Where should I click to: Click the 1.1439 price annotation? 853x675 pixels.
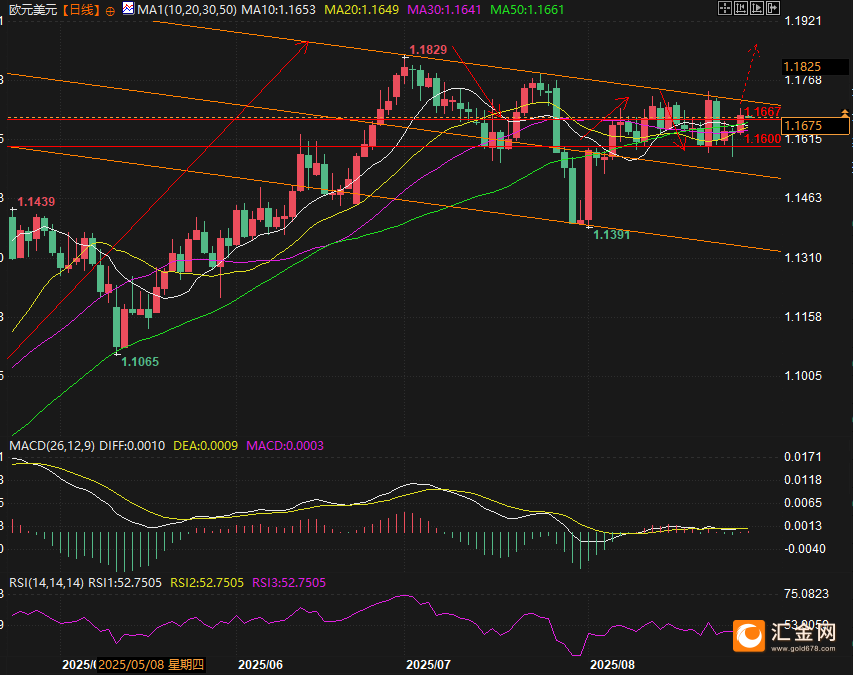pyautogui.click(x=36, y=202)
